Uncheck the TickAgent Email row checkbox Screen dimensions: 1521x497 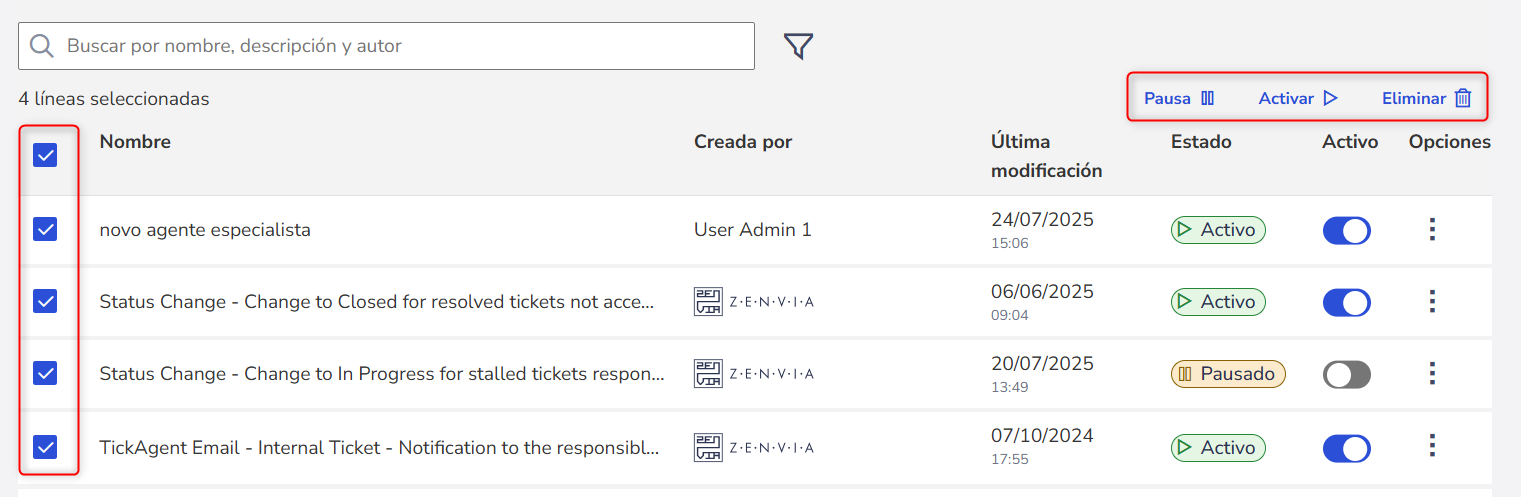[x=45, y=446]
